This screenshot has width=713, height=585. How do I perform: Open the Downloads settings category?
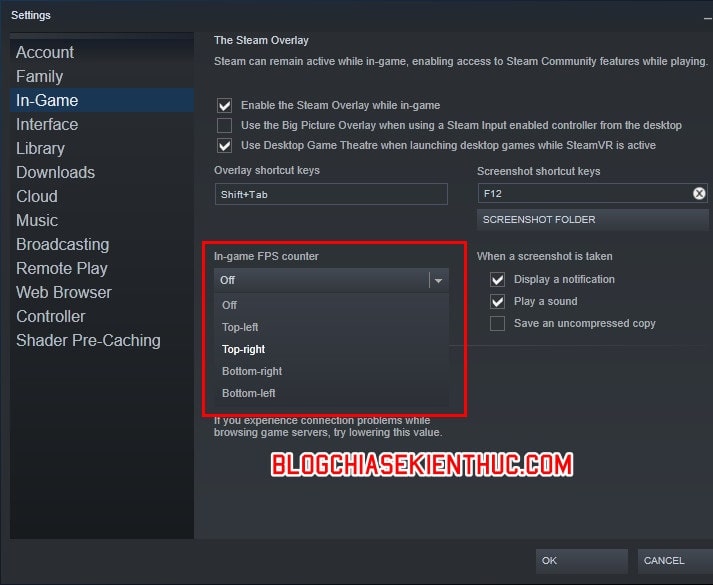102,172
